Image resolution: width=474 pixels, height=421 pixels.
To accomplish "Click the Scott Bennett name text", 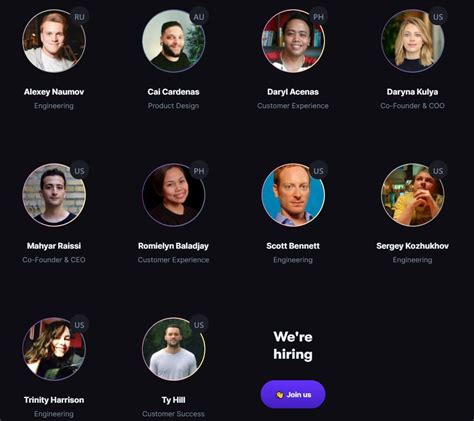I will [293, 246].
